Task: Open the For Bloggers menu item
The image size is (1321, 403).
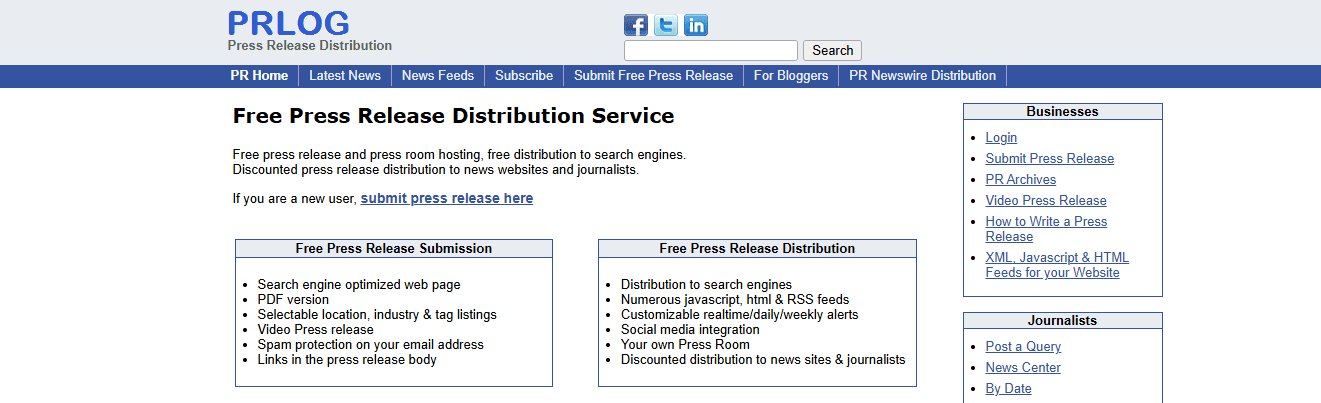Action: pyautogui.click(x=790, y=76)
